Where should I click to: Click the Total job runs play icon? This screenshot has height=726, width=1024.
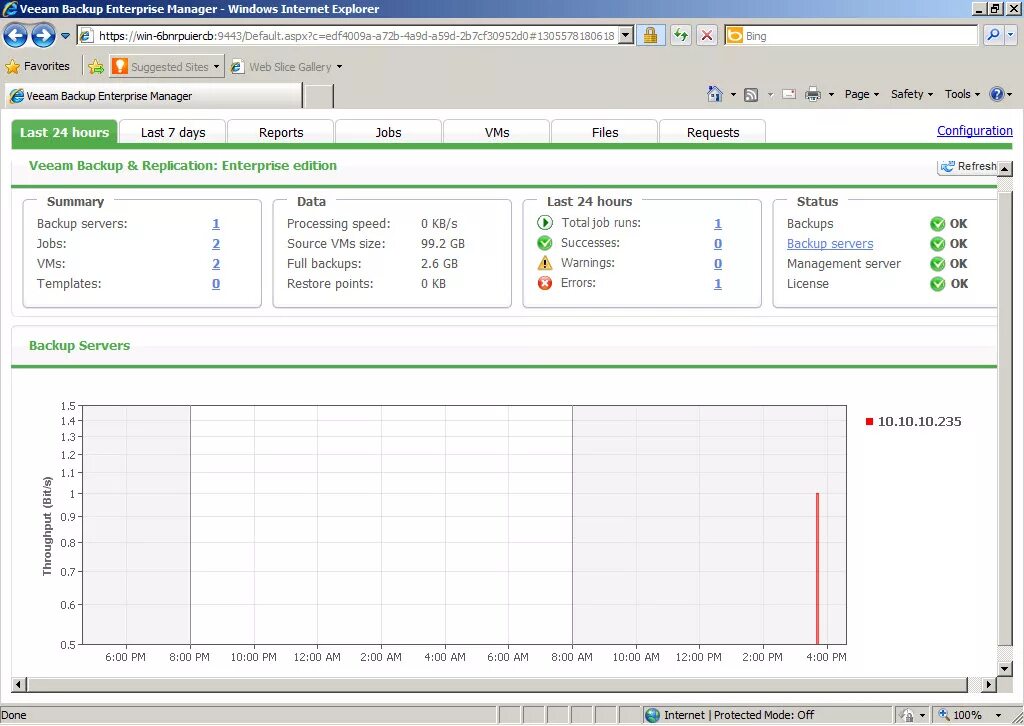tap(545, 223)
